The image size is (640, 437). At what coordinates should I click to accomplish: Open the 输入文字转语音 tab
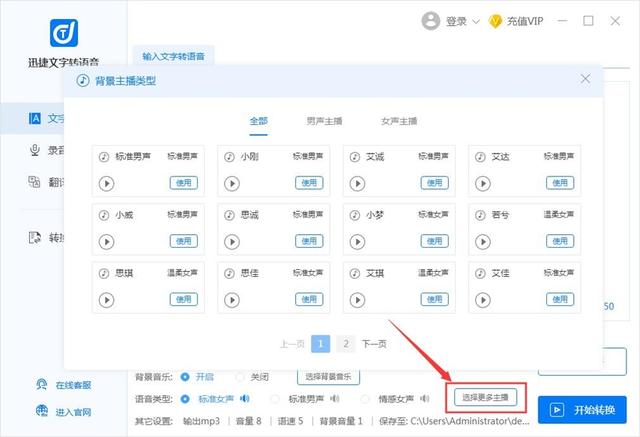point(173,56)
